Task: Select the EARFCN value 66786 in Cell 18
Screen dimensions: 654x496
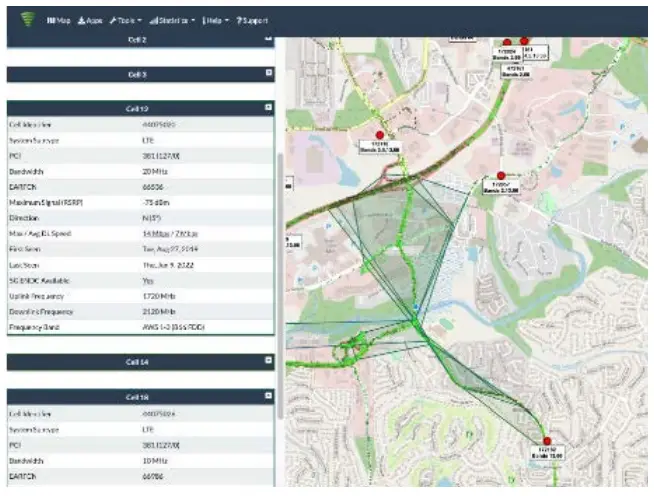Action: pyautogui.click(x=153, y=476)
